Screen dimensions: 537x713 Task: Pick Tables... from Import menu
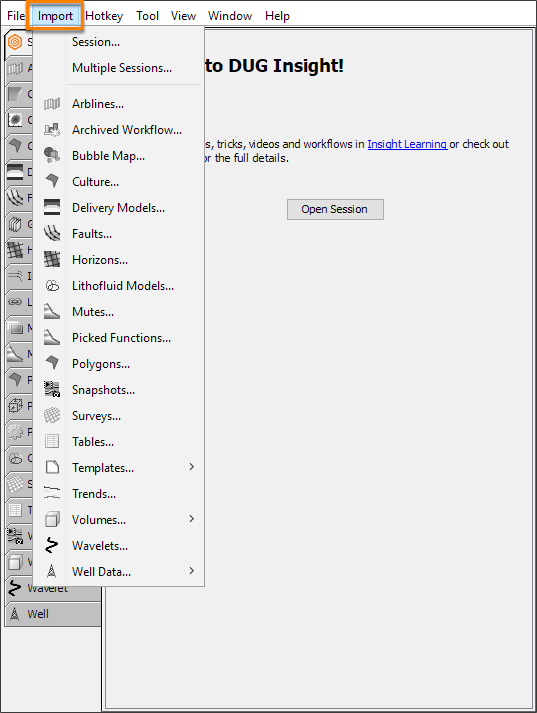click(x=118, y=442)
